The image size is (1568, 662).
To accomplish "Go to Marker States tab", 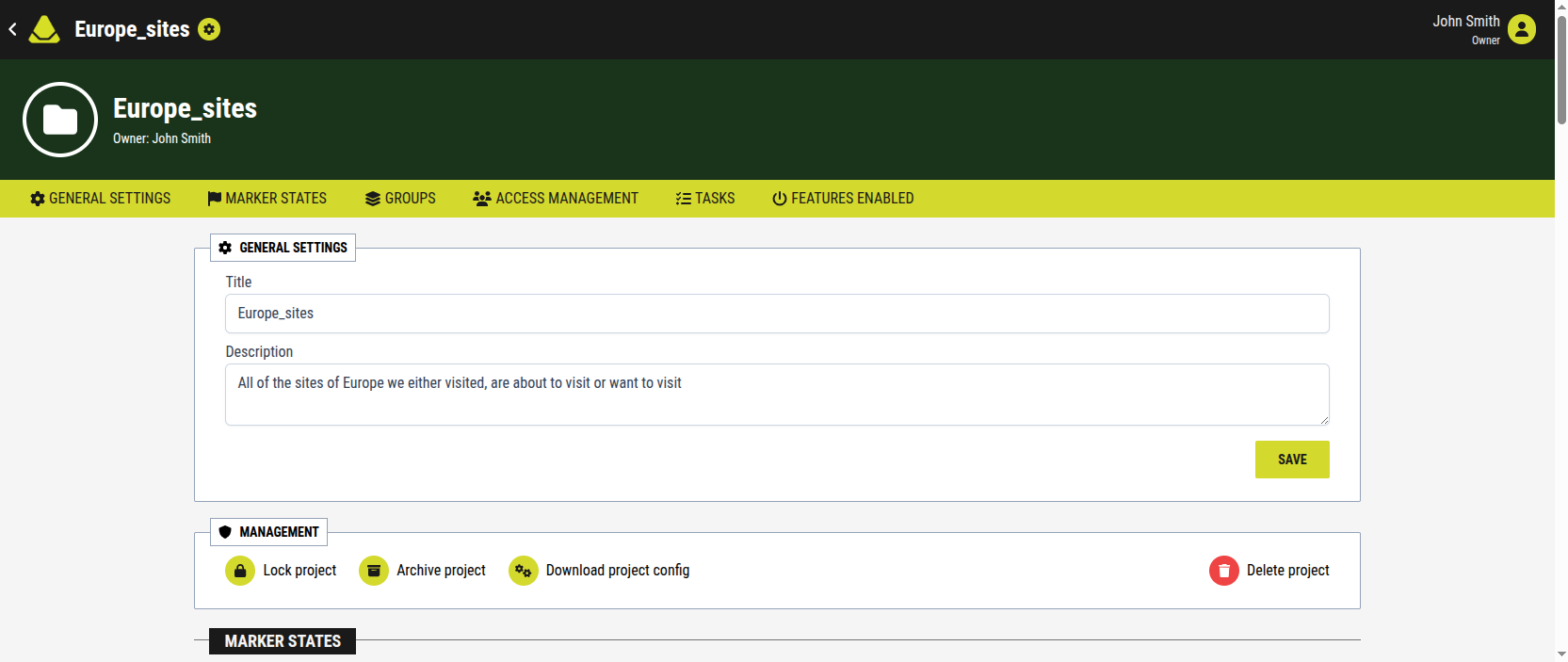I will click(x=267, y=199).
